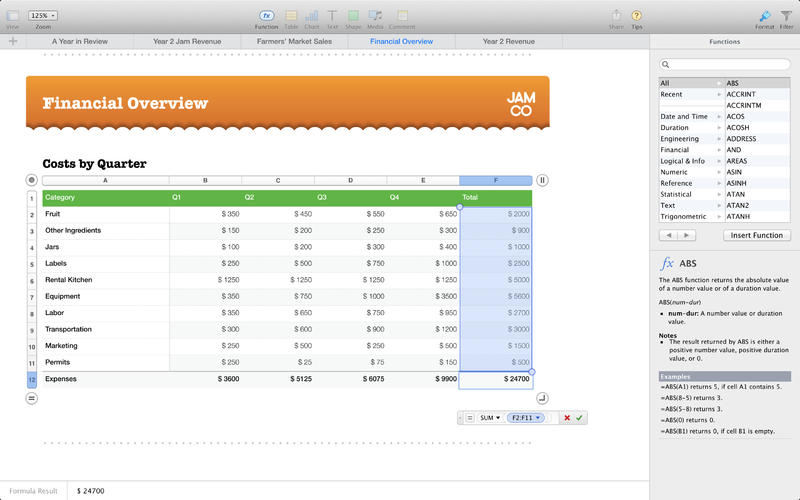Select the Financial function category

point(675,150)
